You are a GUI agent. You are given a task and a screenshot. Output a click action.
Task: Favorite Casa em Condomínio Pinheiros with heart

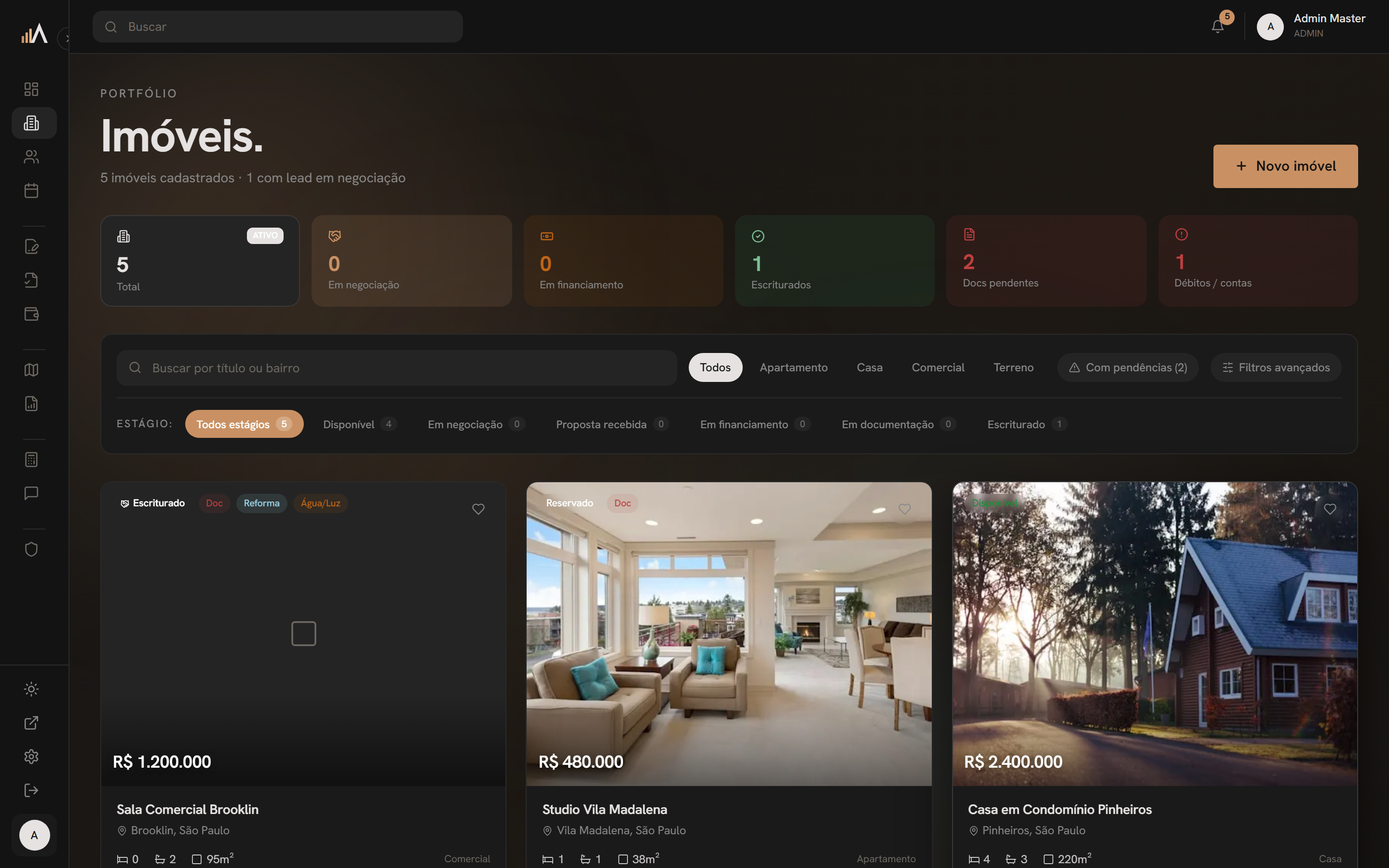(1330, 509)
